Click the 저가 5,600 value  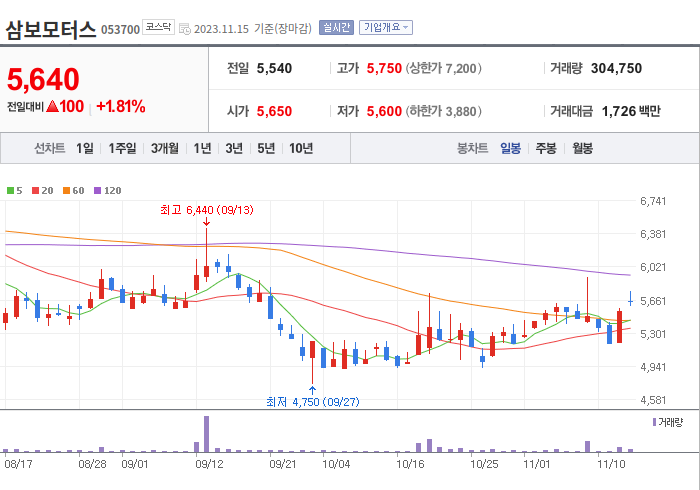pyautogui.click(x=384, y=111)
